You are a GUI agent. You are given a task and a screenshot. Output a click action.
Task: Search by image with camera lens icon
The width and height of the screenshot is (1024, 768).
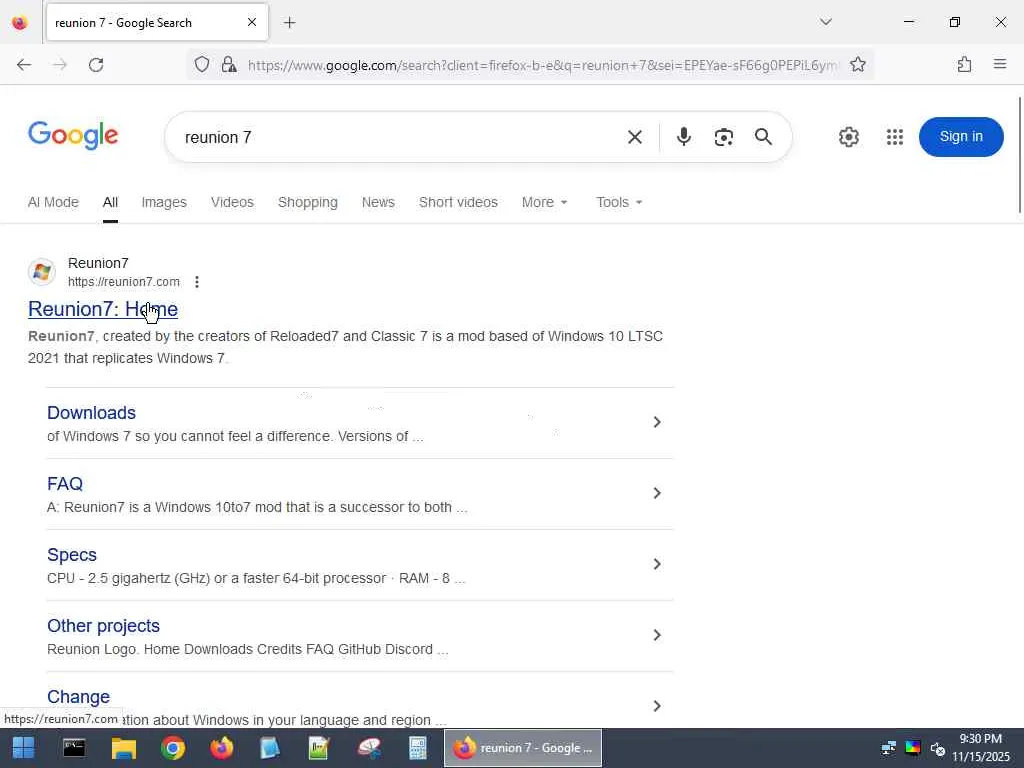click(x=724, y=137)
